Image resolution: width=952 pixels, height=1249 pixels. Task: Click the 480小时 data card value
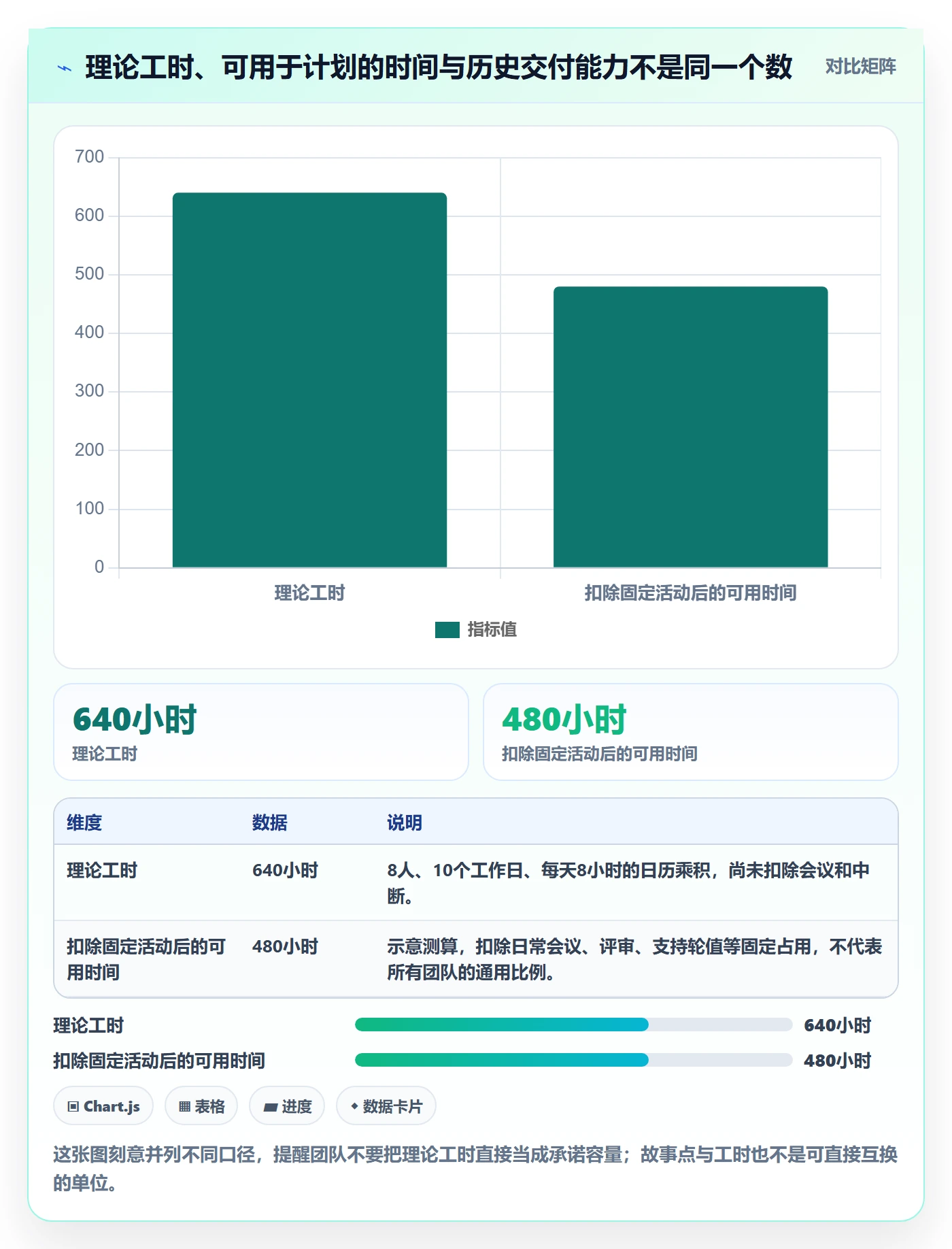(x=564, y=719)
